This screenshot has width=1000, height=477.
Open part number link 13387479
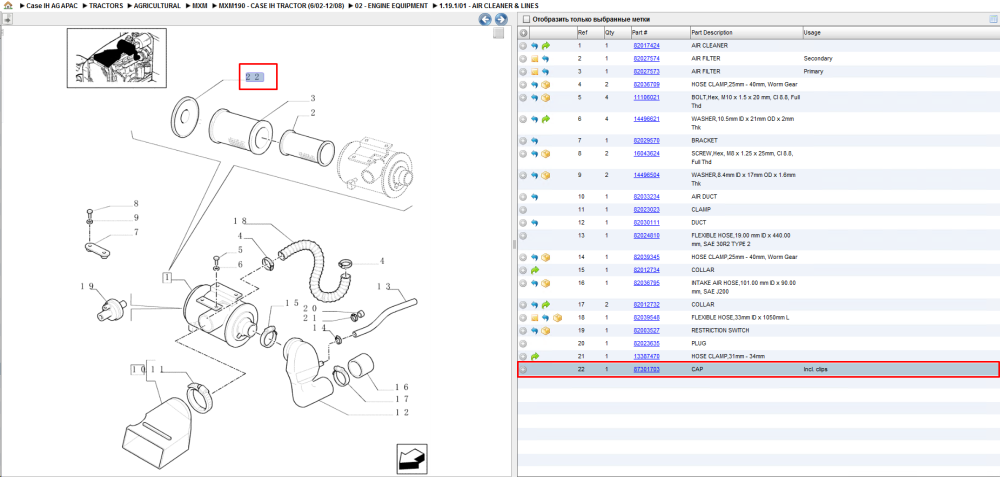(646, 356)
